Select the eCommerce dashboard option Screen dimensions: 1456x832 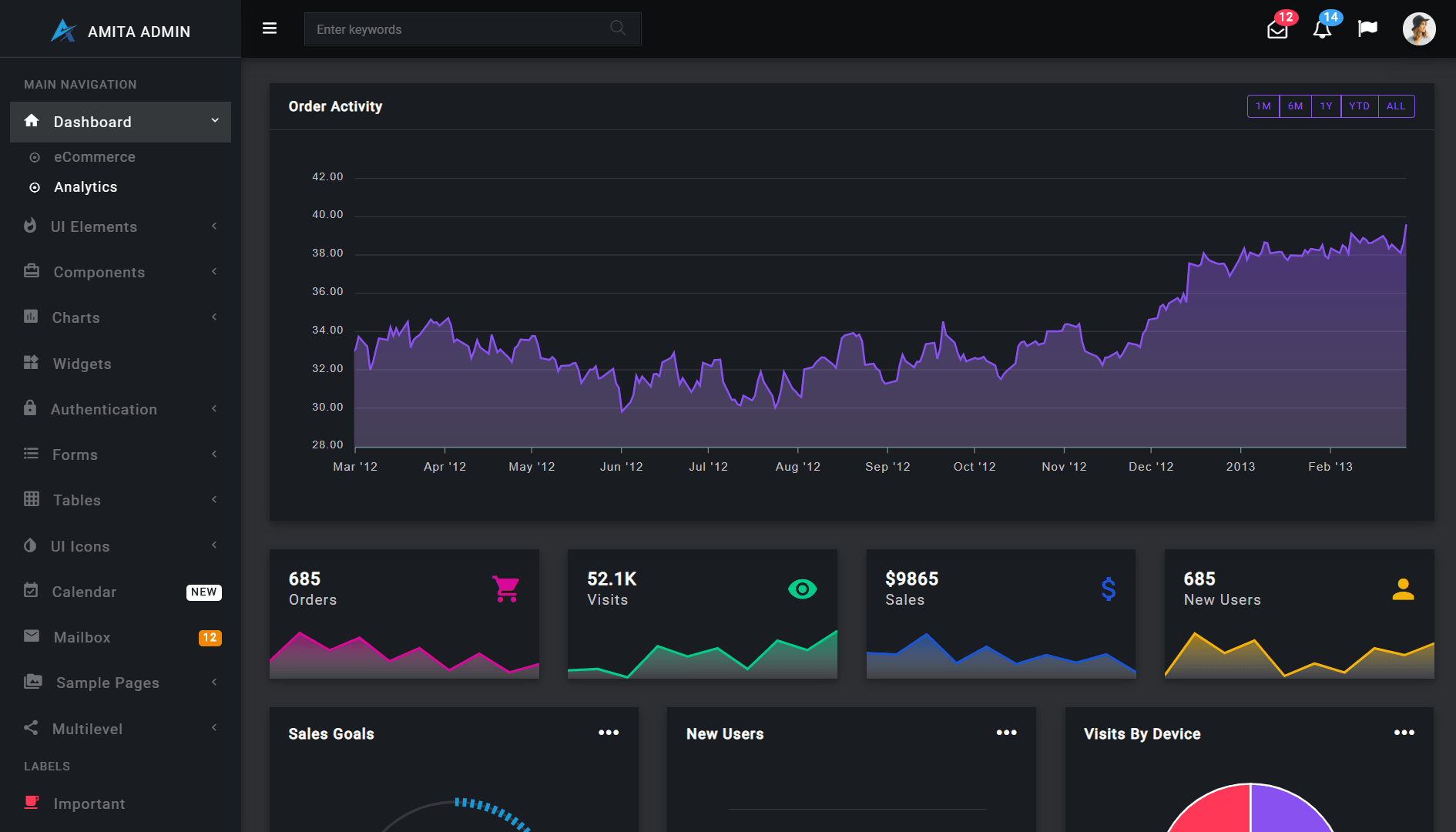click(94, 157)
